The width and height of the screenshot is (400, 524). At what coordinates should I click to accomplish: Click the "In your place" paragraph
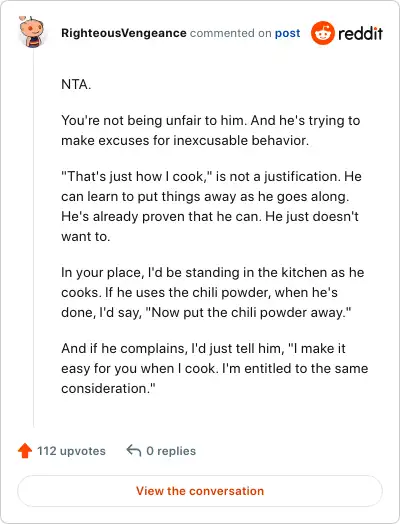213,292
